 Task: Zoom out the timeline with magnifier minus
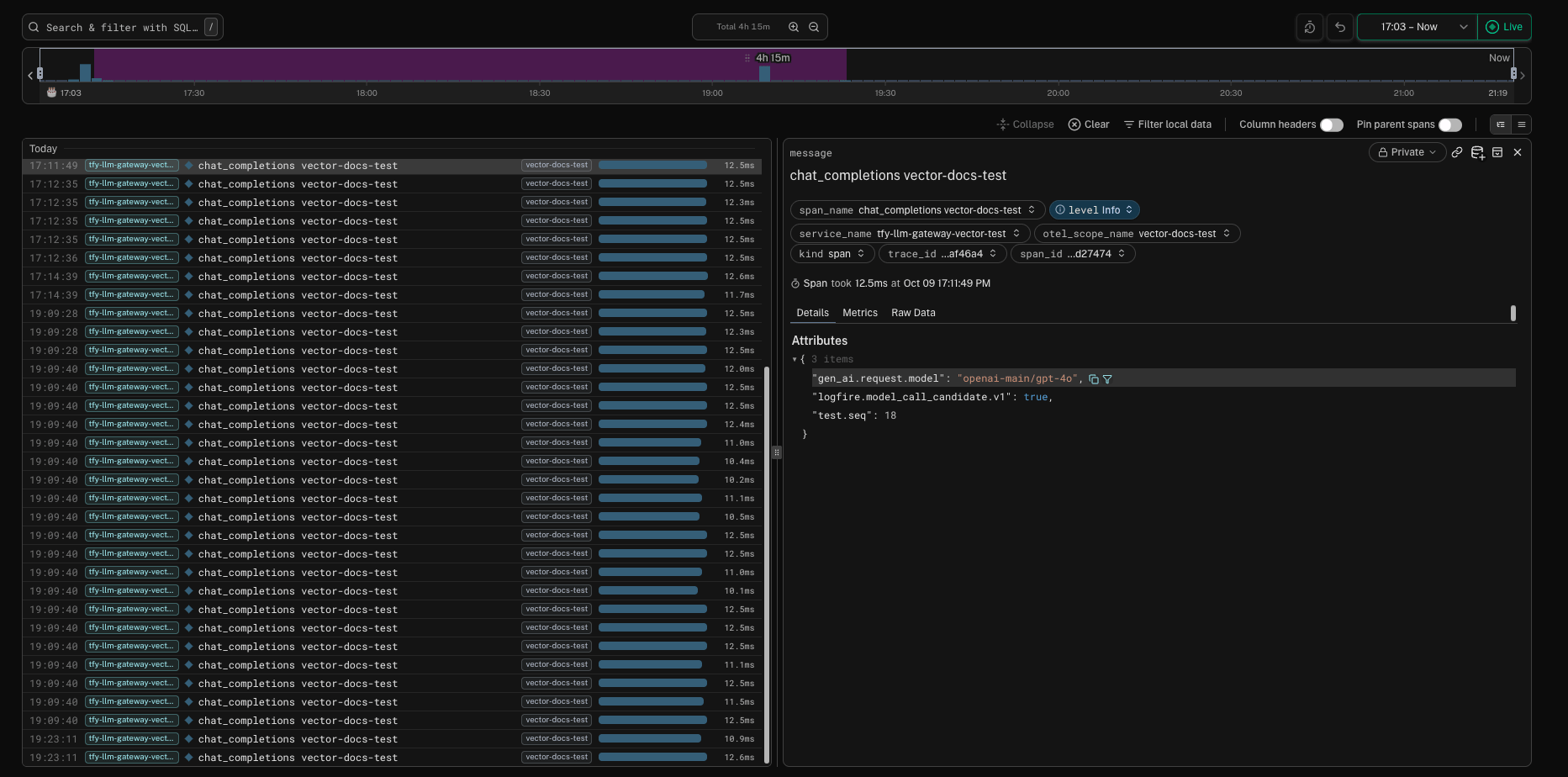pos(814,27)
